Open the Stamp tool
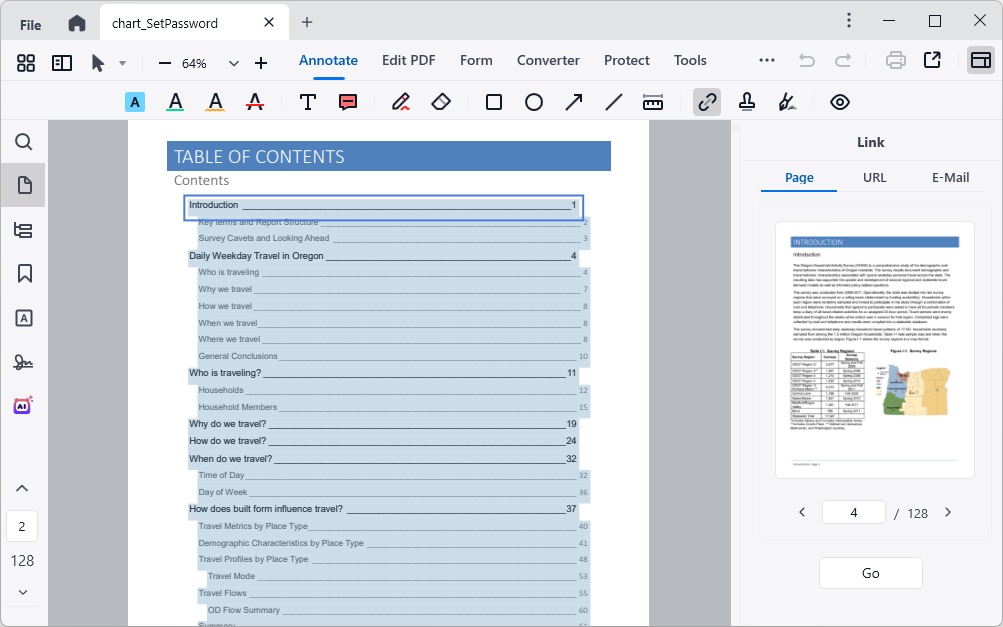The height and width of the screenshot is (627, 1003). (747, 101)
